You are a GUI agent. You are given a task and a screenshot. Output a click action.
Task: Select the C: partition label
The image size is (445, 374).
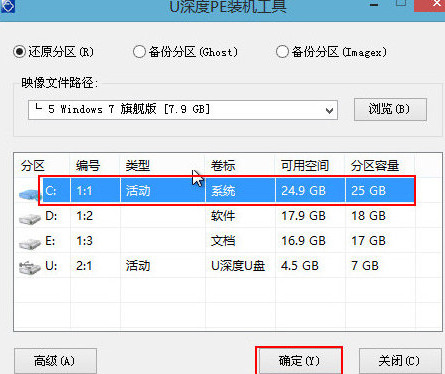(x=51, y=191)
